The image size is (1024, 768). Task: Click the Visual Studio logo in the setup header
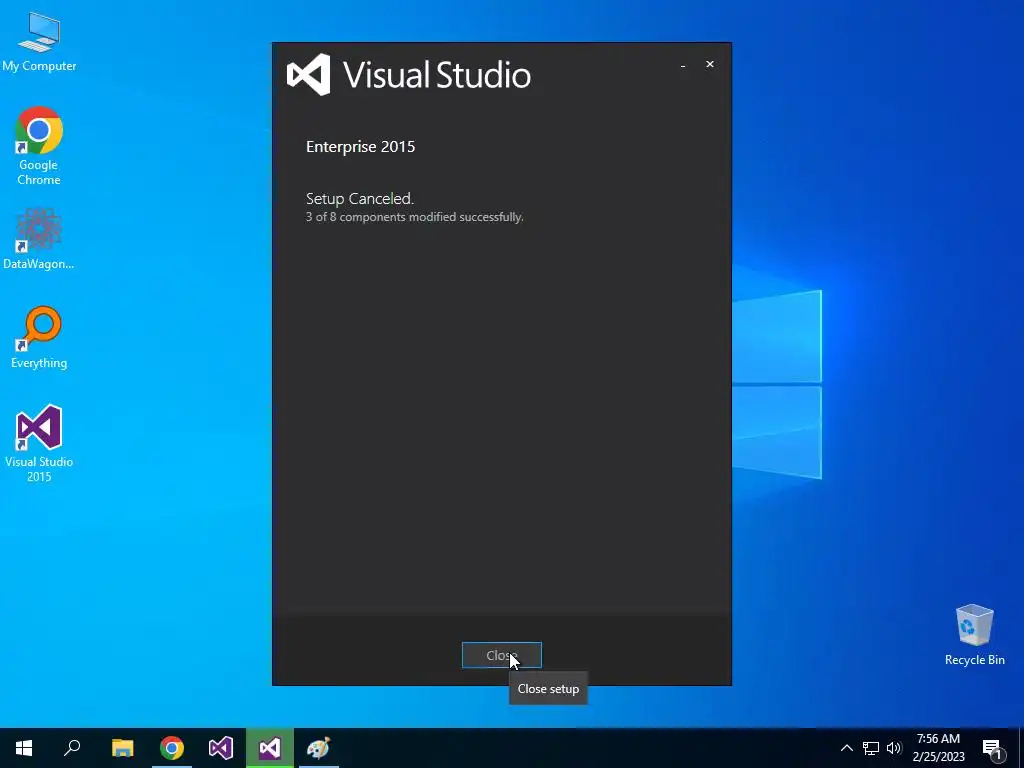308,74
